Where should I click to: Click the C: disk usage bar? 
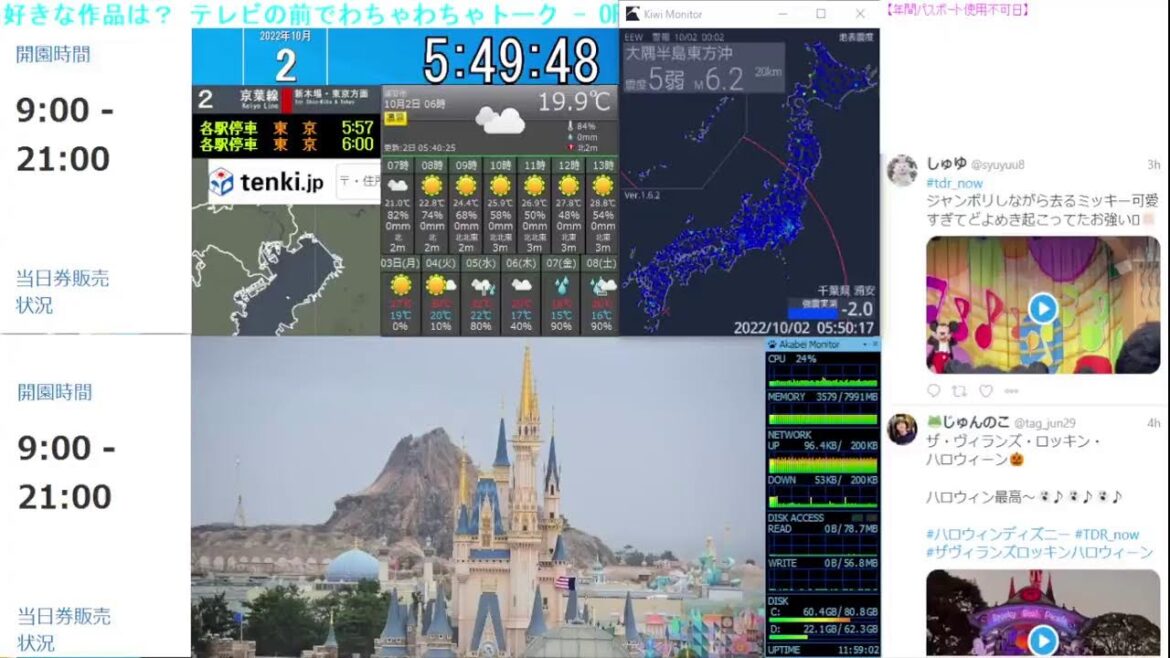click(x=822, y=619)
